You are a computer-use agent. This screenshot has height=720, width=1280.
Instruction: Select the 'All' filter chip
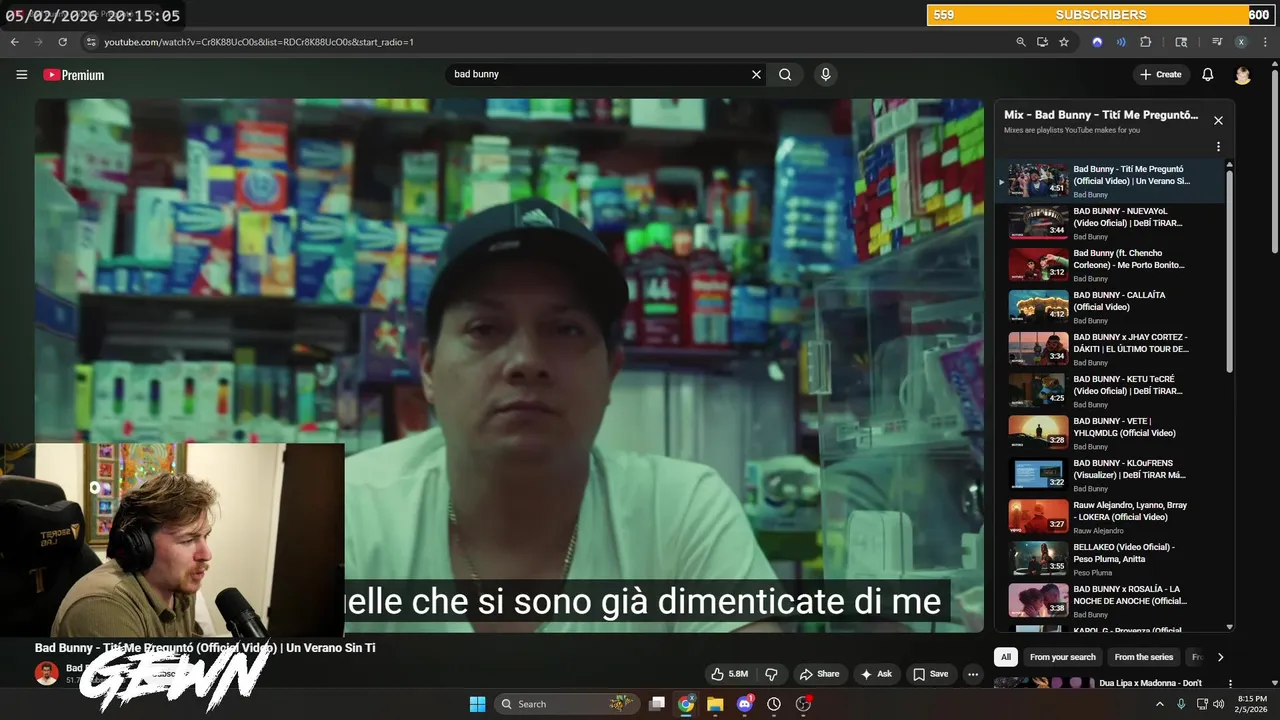coord(1006,657)
